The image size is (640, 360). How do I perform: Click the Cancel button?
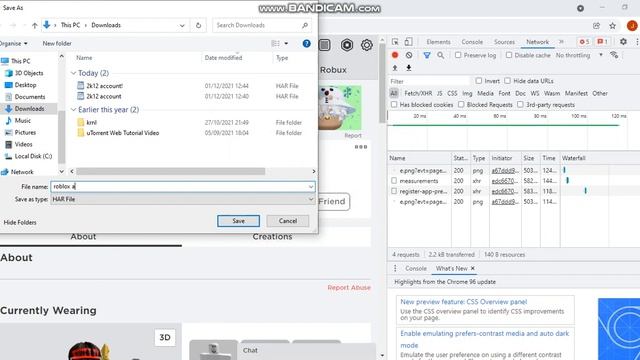[288, 221]
